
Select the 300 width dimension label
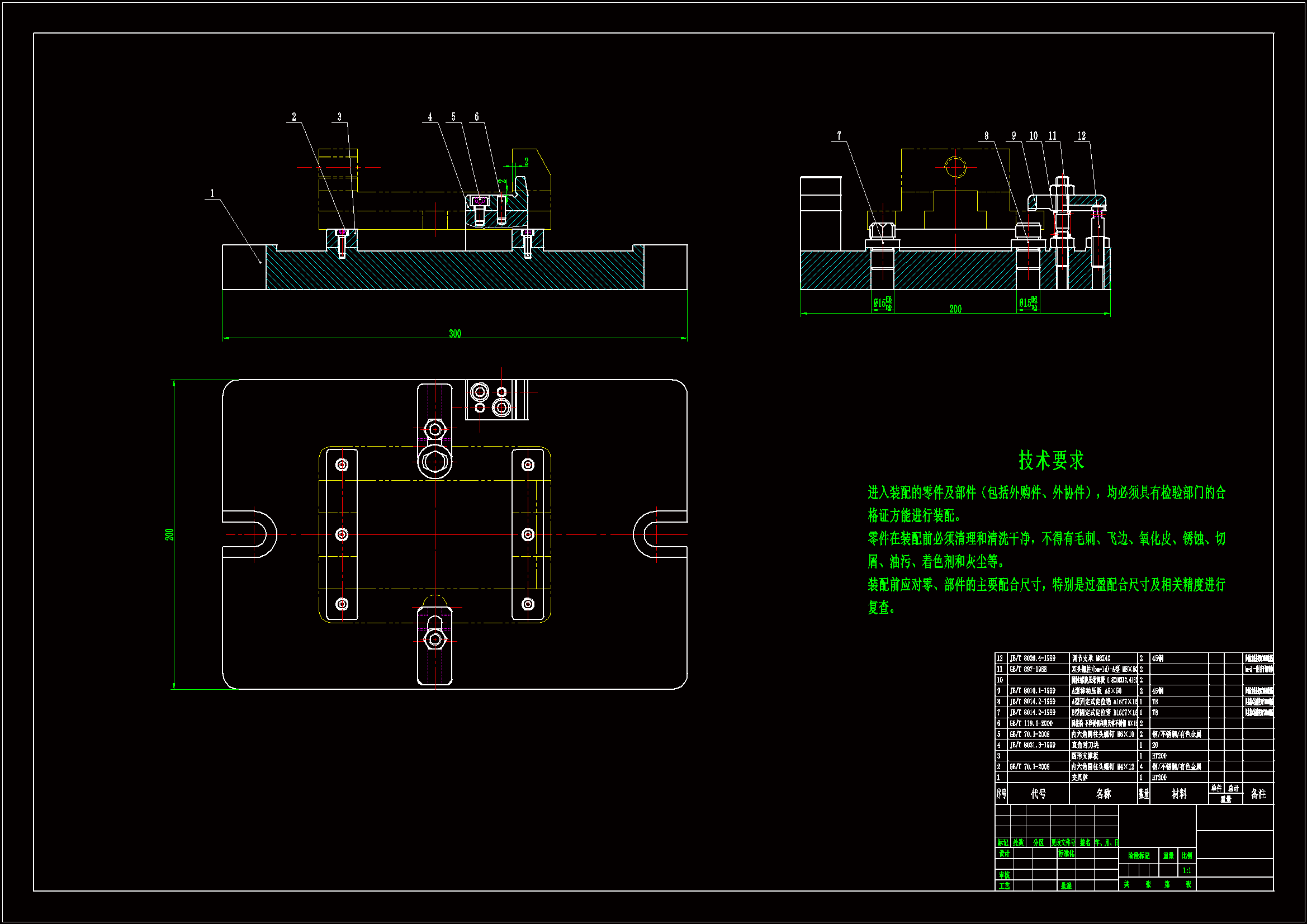click(455, 334)
